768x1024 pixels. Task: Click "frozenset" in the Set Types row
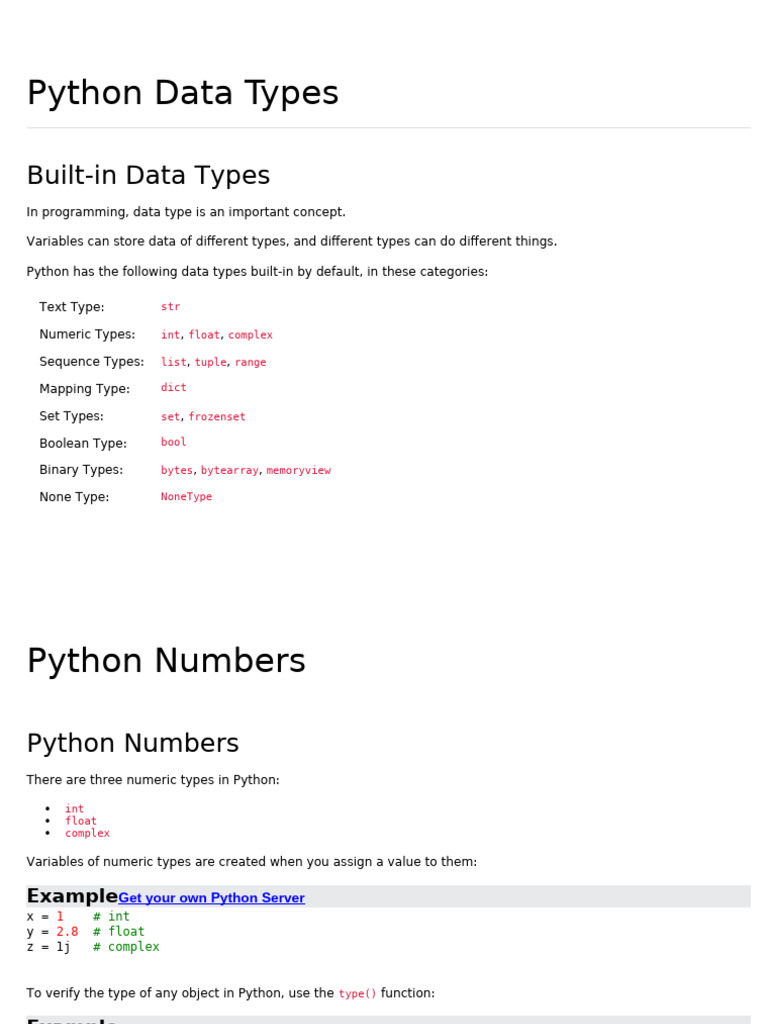(x=216, y=417)
